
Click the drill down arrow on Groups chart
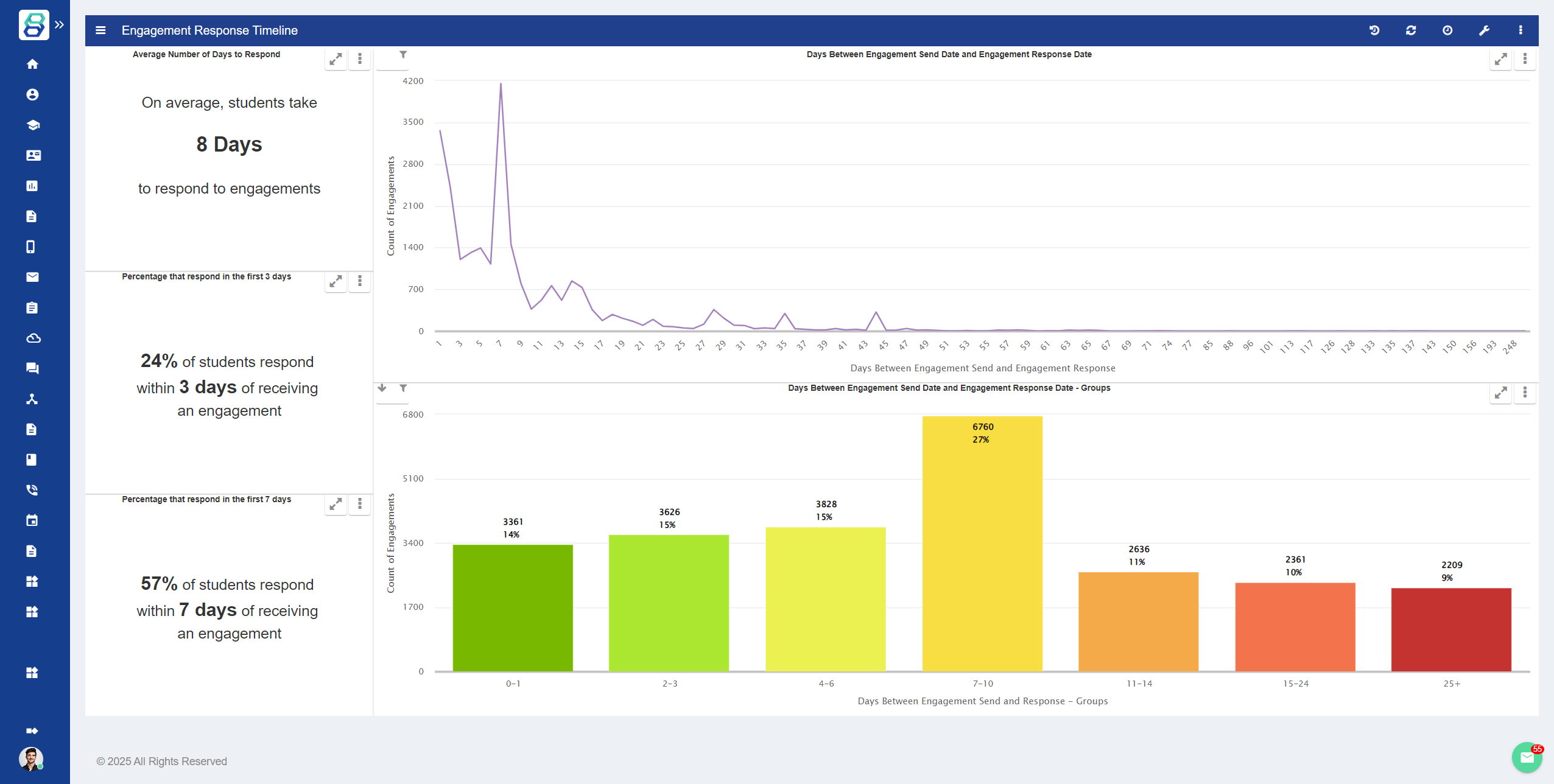tap(382, 388)
